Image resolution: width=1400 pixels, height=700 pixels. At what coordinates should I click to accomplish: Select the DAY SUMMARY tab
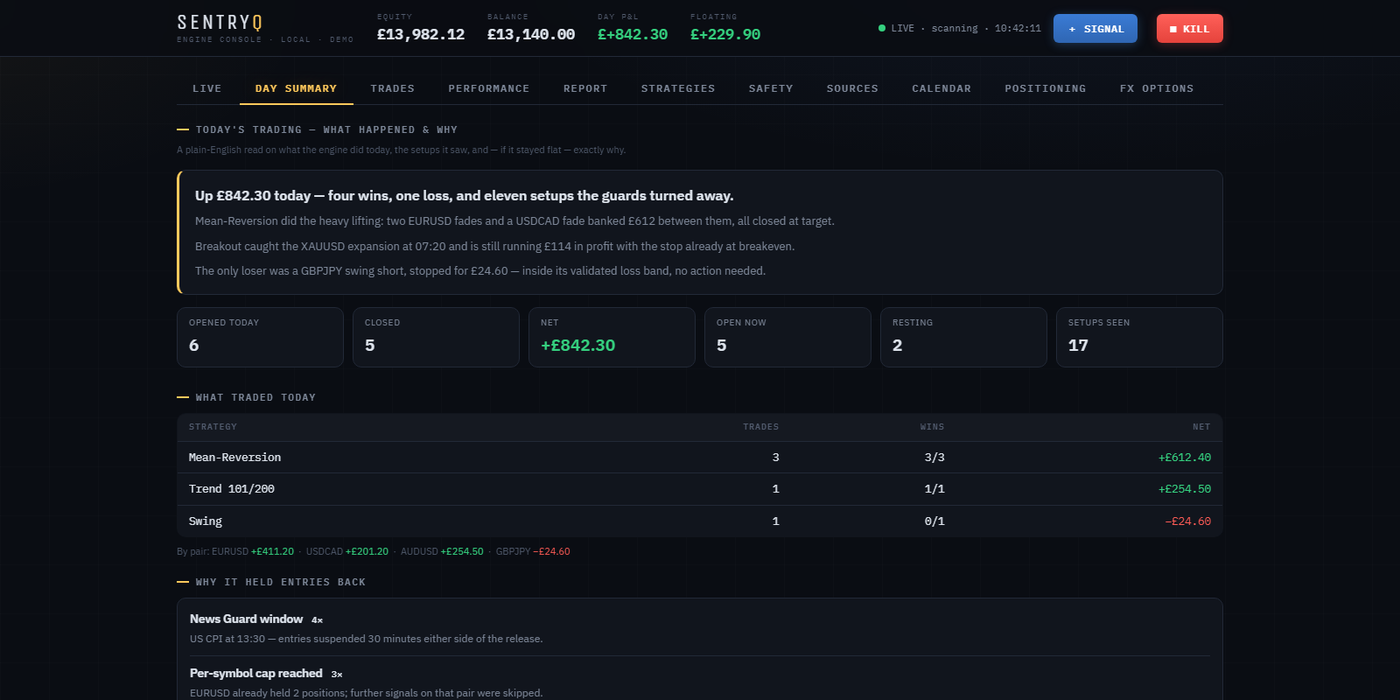coord(296,88)
